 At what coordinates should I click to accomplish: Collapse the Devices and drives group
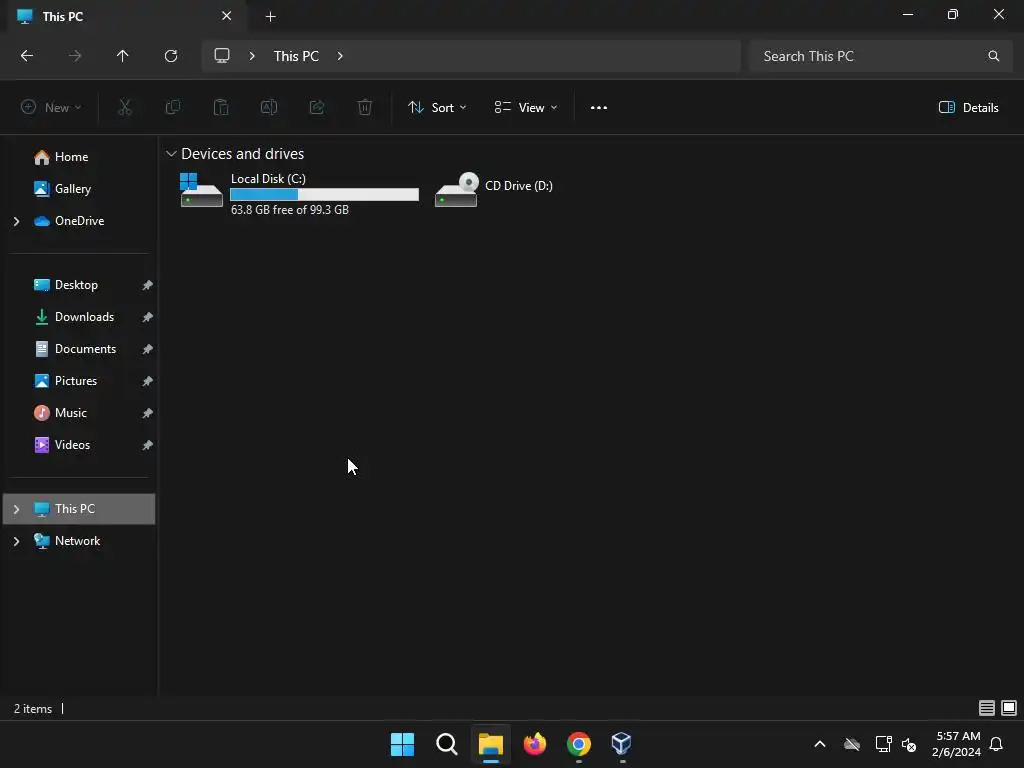[171, 154]
